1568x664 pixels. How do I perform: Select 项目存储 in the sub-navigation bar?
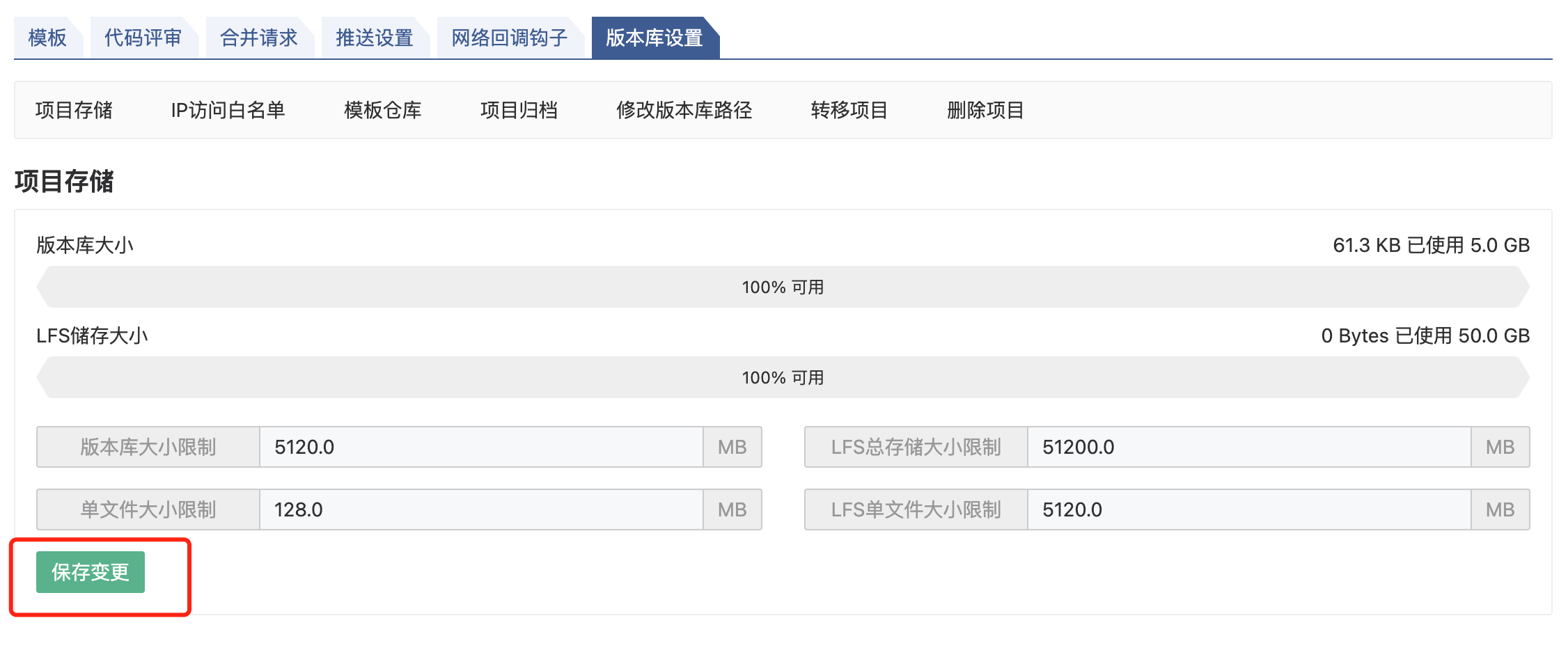pyautogui.click(x=74, y=110)
